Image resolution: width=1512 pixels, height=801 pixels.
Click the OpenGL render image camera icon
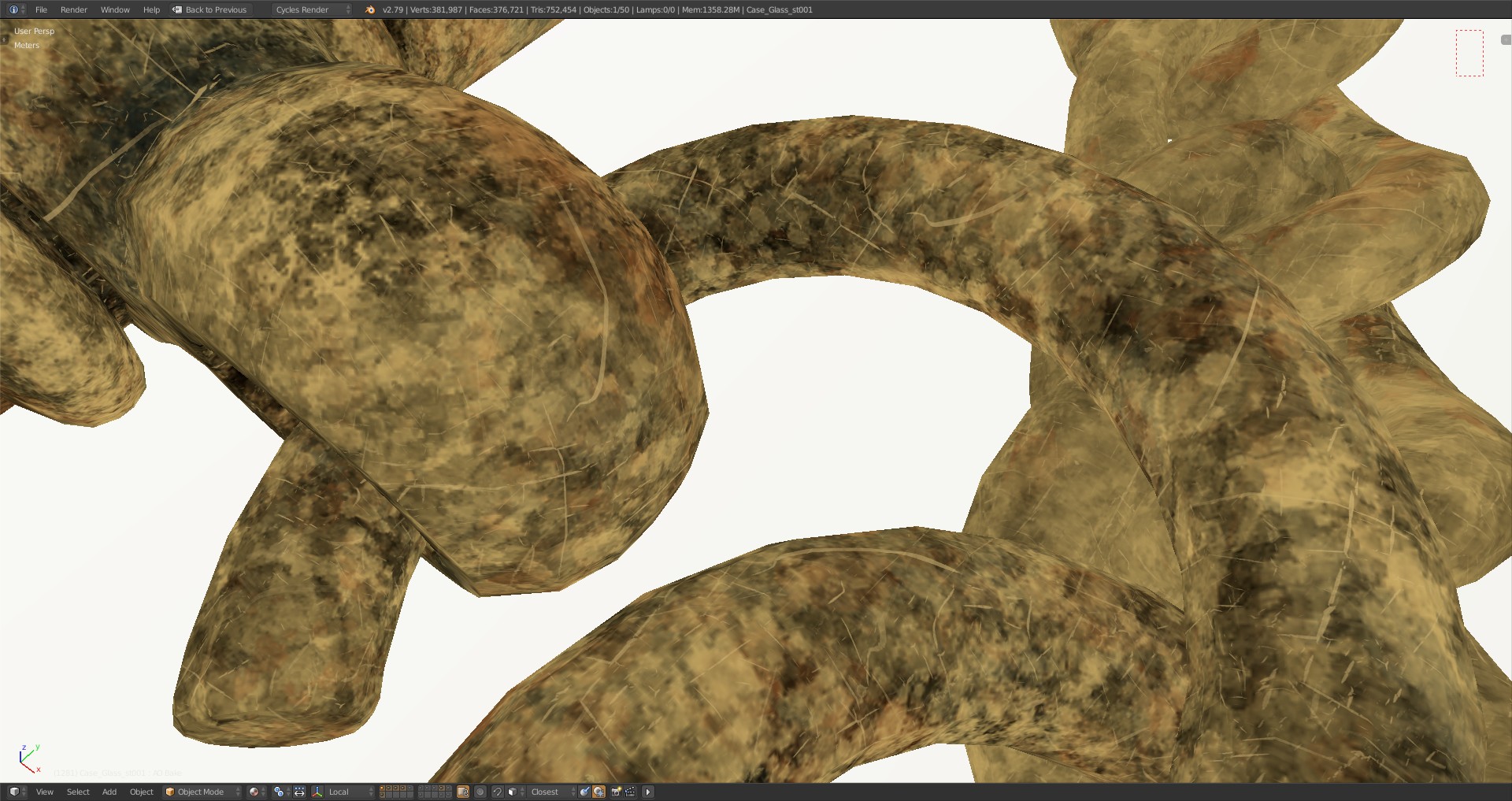point(617,792)
